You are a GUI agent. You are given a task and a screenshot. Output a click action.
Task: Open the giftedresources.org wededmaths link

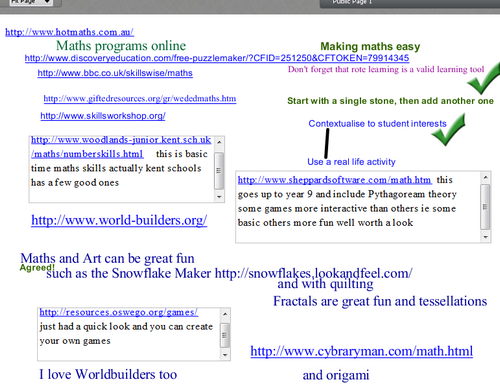[x=140, y=99]
